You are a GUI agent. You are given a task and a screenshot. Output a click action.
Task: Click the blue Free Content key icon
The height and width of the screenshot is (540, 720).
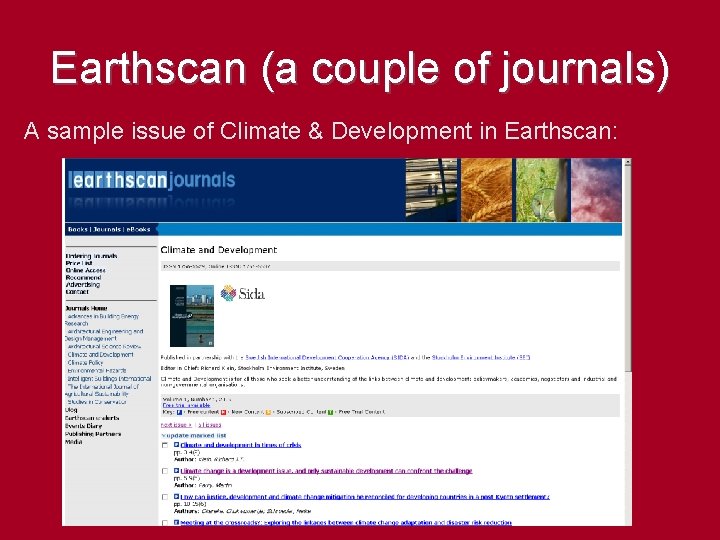180,412
